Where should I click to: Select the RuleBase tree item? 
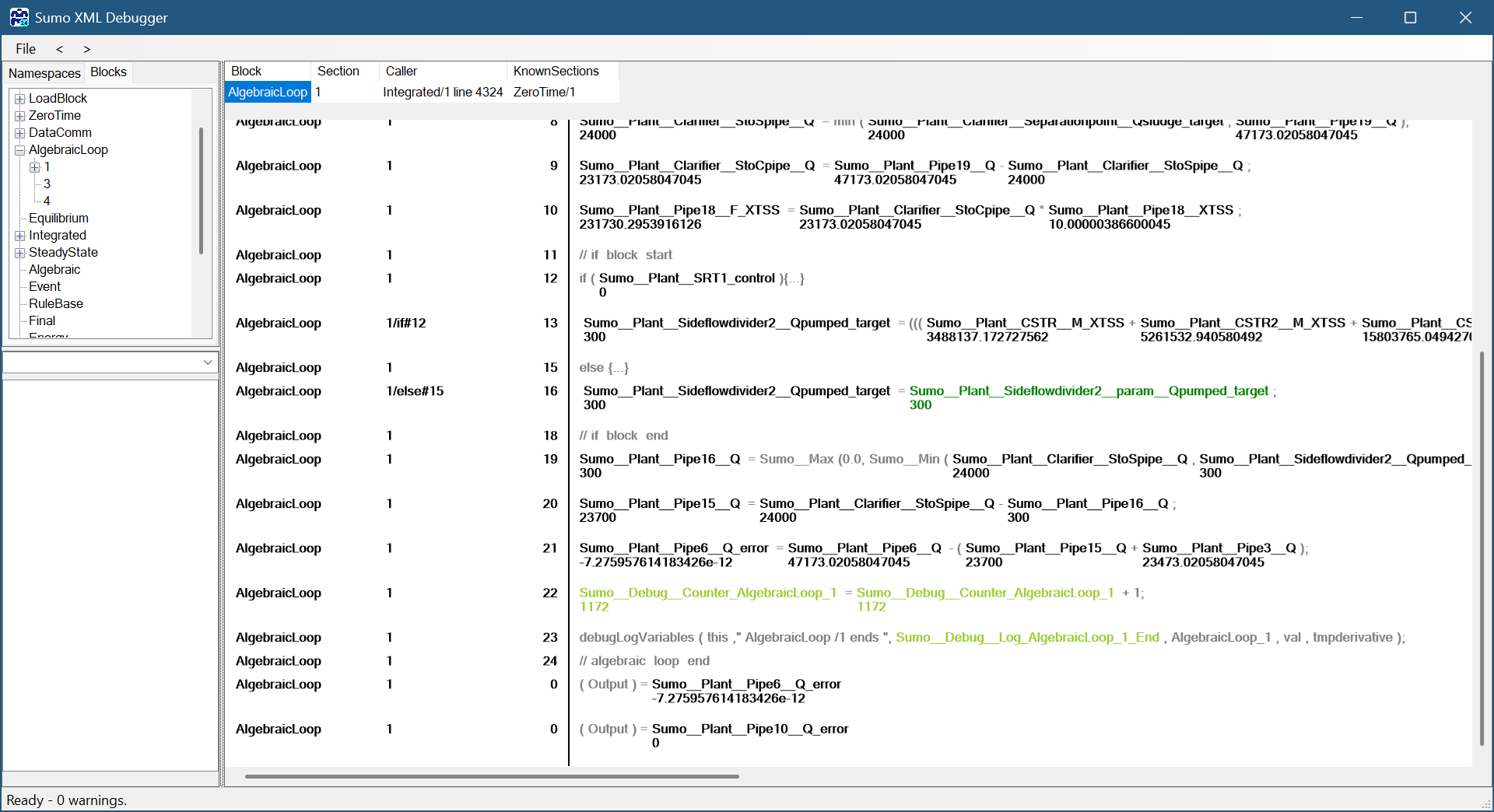tap(56, 304)
